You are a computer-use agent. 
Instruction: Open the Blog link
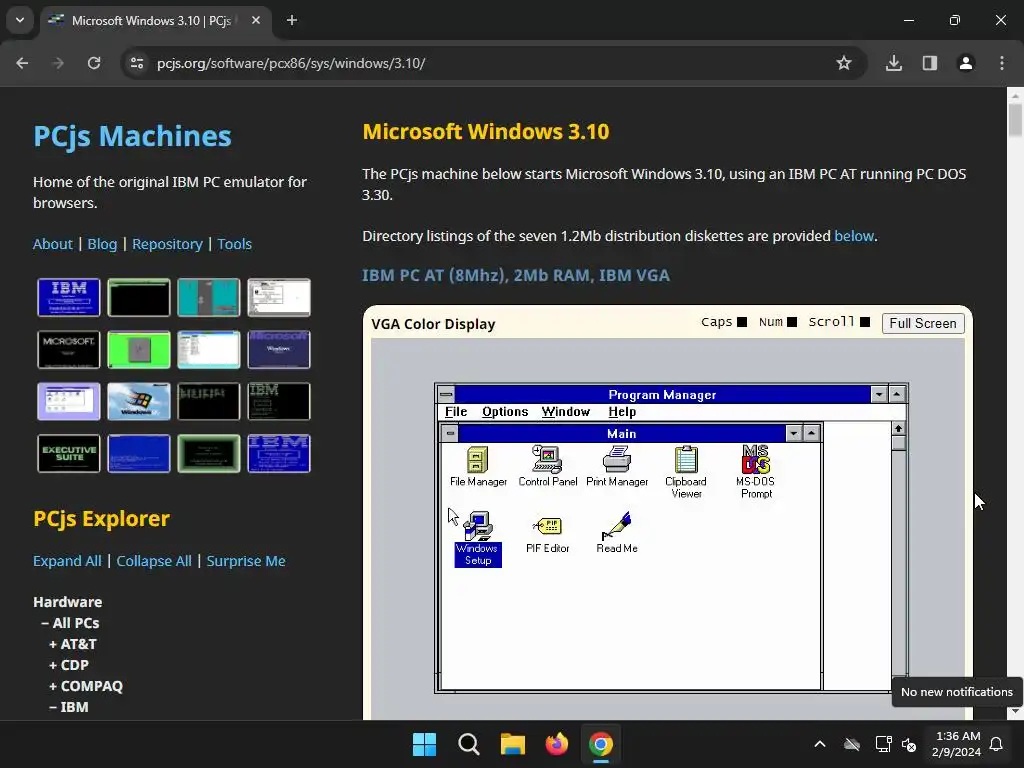[x=102, y=244]
